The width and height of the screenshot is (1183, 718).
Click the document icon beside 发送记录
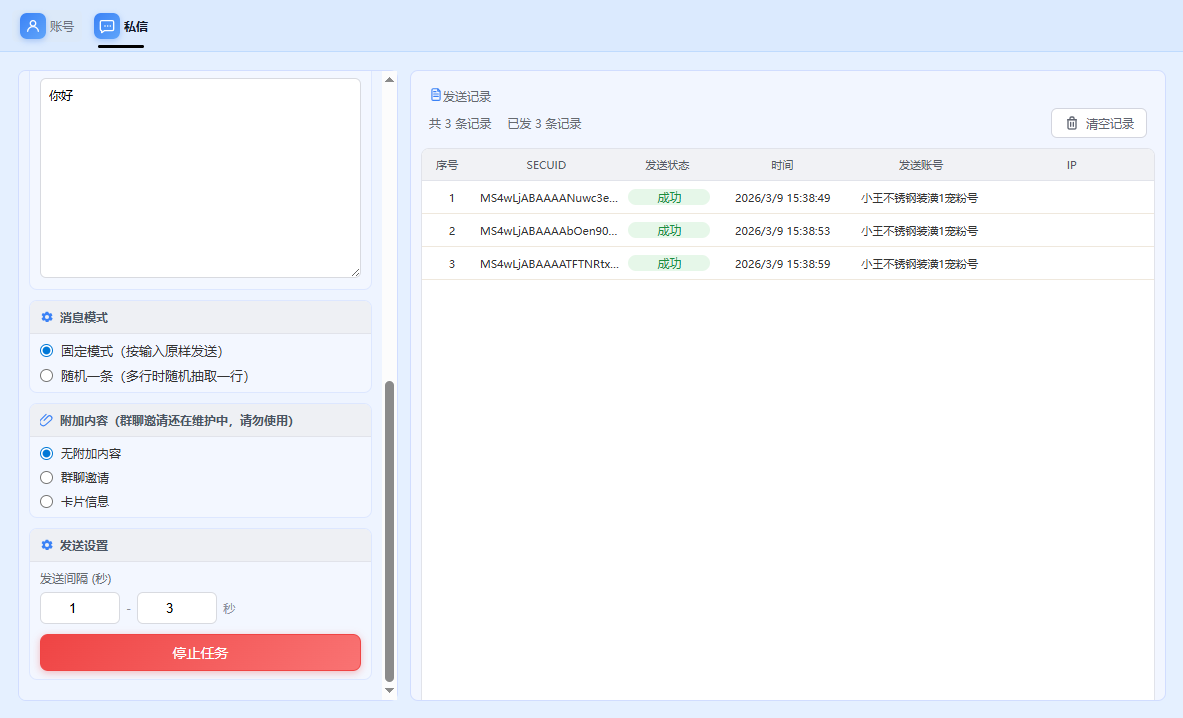click(435, 95)
